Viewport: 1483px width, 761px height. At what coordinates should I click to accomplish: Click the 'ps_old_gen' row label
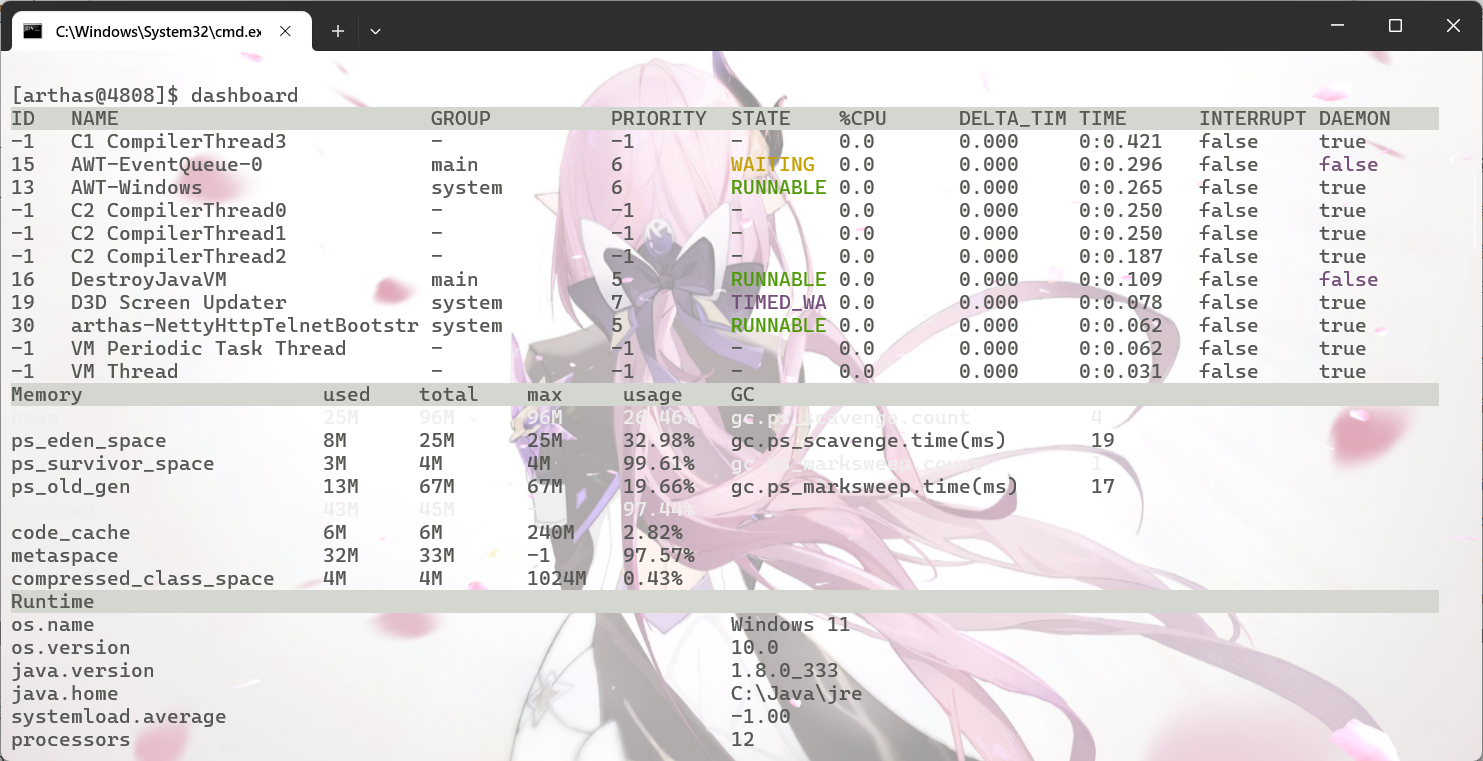(x=71, y=487)
